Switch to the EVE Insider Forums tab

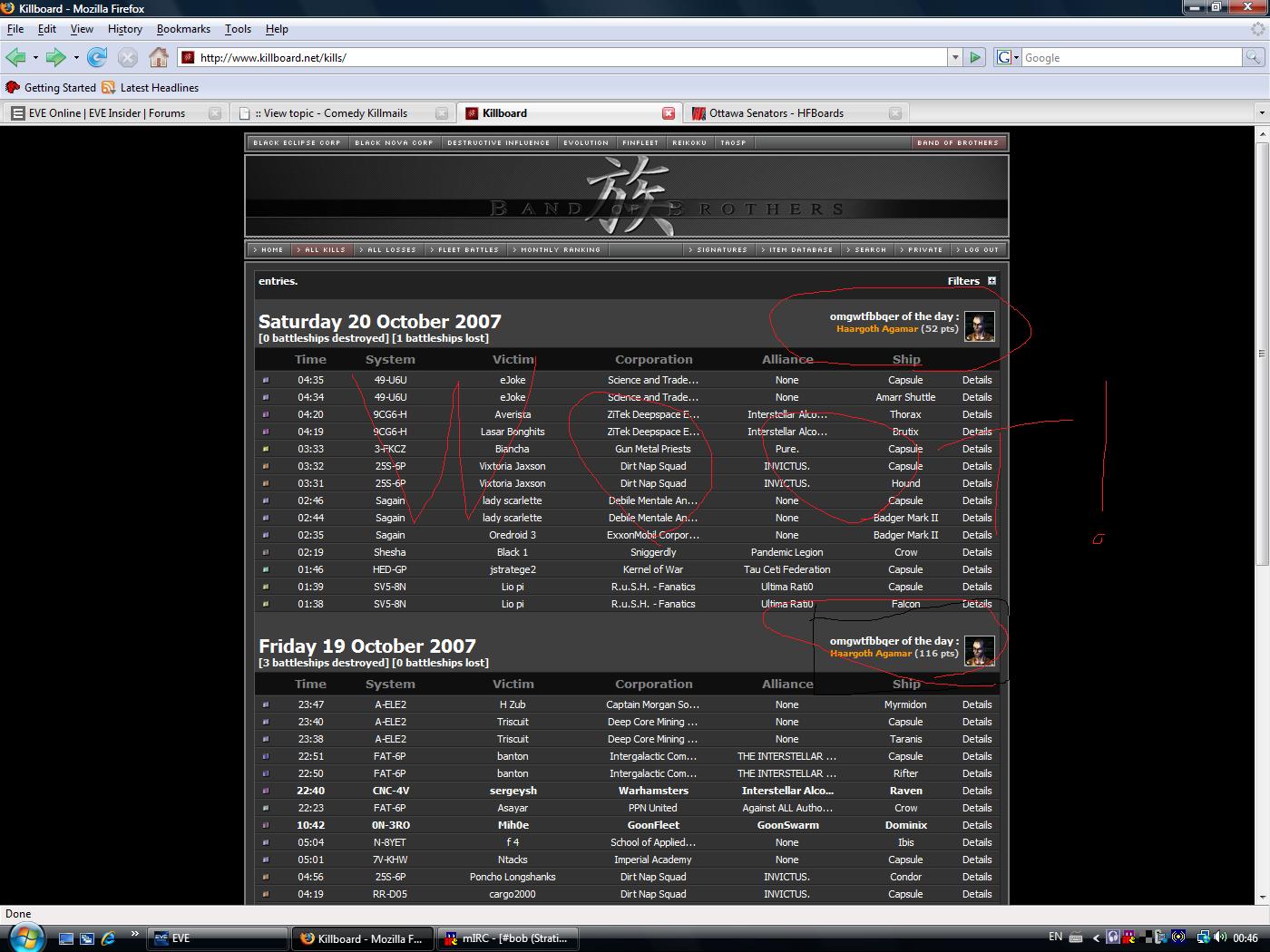(114, 113)
